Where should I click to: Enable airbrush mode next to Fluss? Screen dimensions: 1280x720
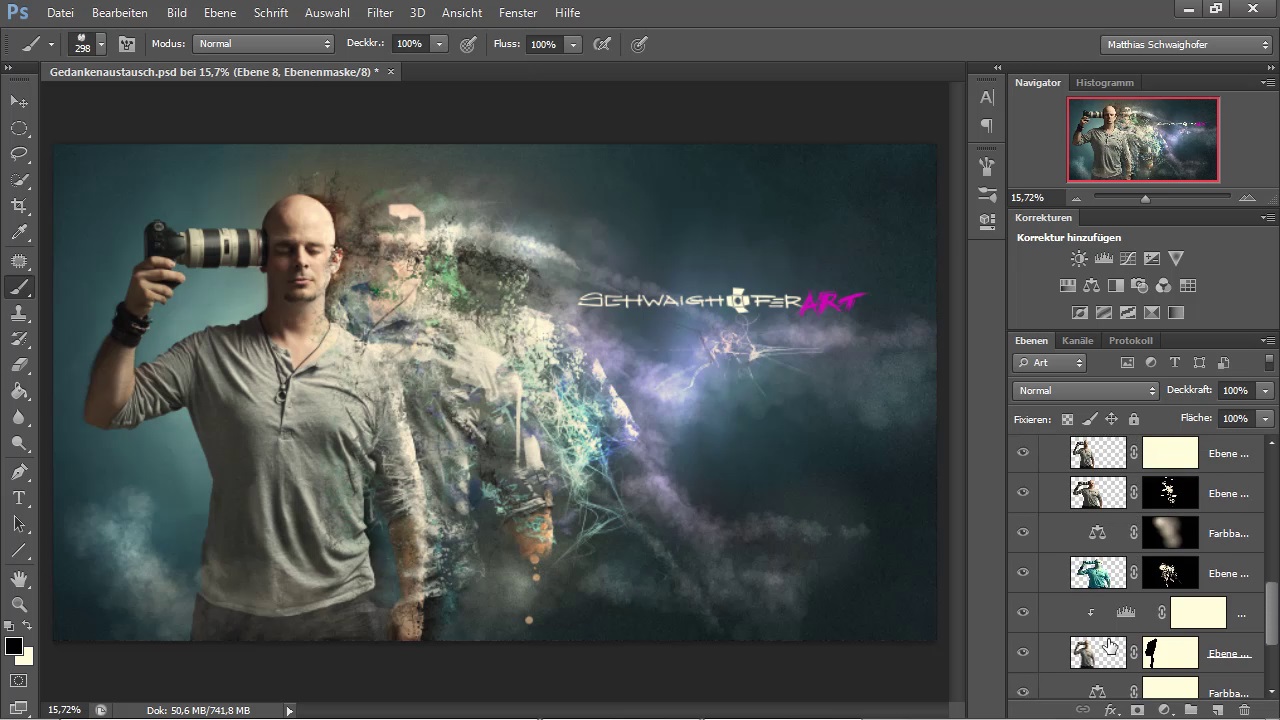(x=602, y=44)
